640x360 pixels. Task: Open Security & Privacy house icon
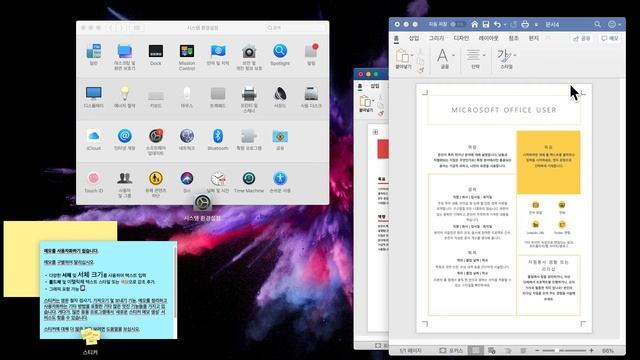click(x=249, y=51)
